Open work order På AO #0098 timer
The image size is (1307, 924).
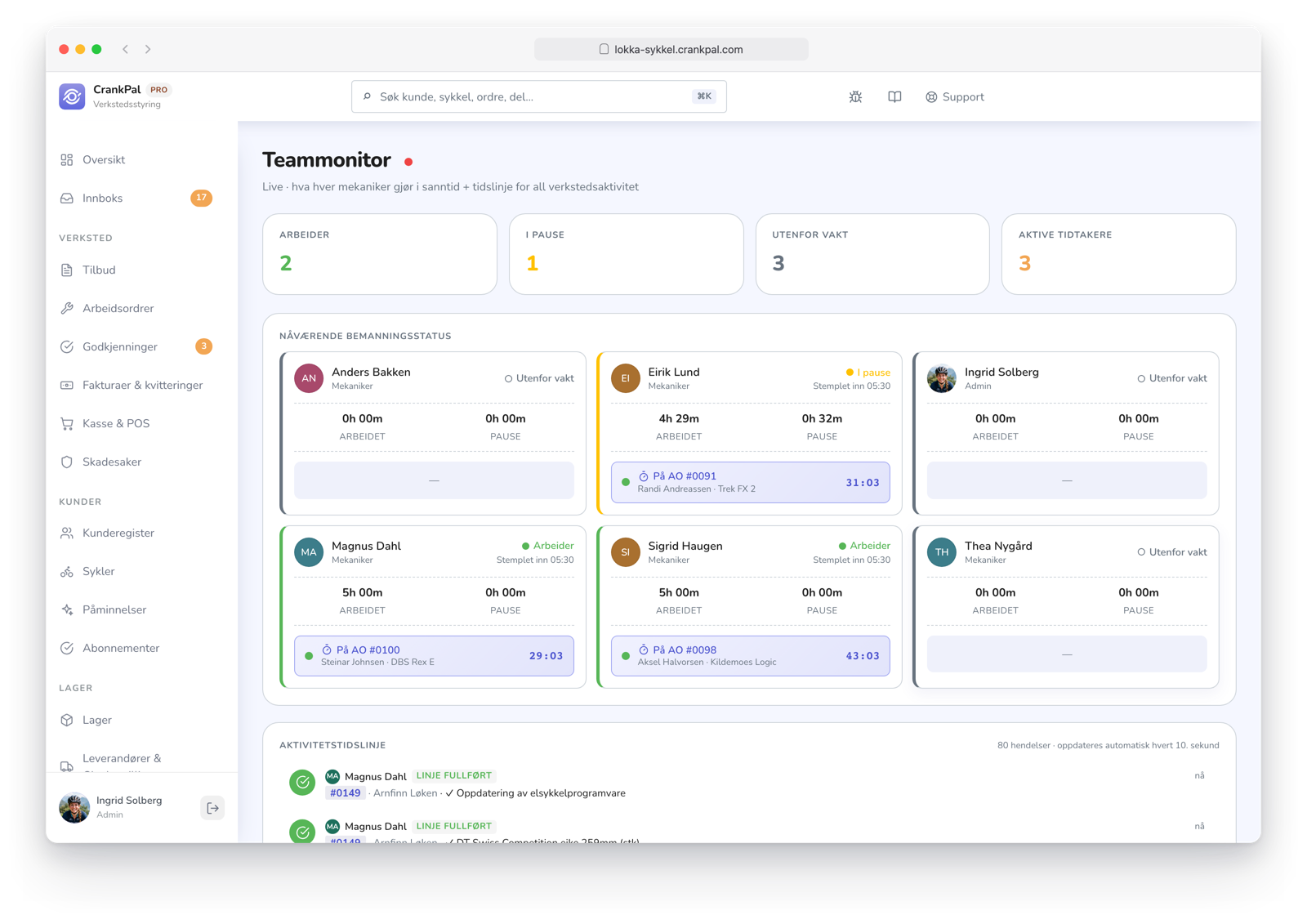[x=751, y=656]
